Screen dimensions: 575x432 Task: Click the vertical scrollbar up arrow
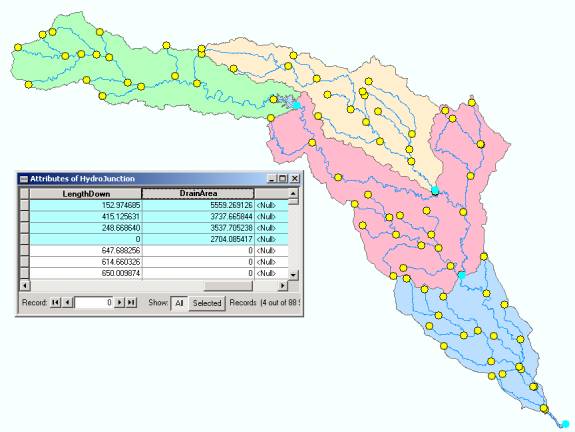coord(293,193)
